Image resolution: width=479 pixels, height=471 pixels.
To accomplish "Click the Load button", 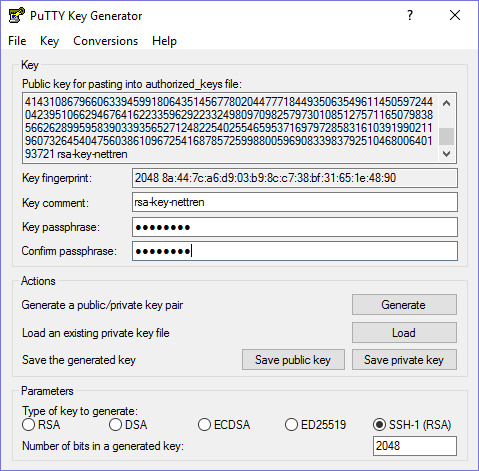I will [404, 333].
